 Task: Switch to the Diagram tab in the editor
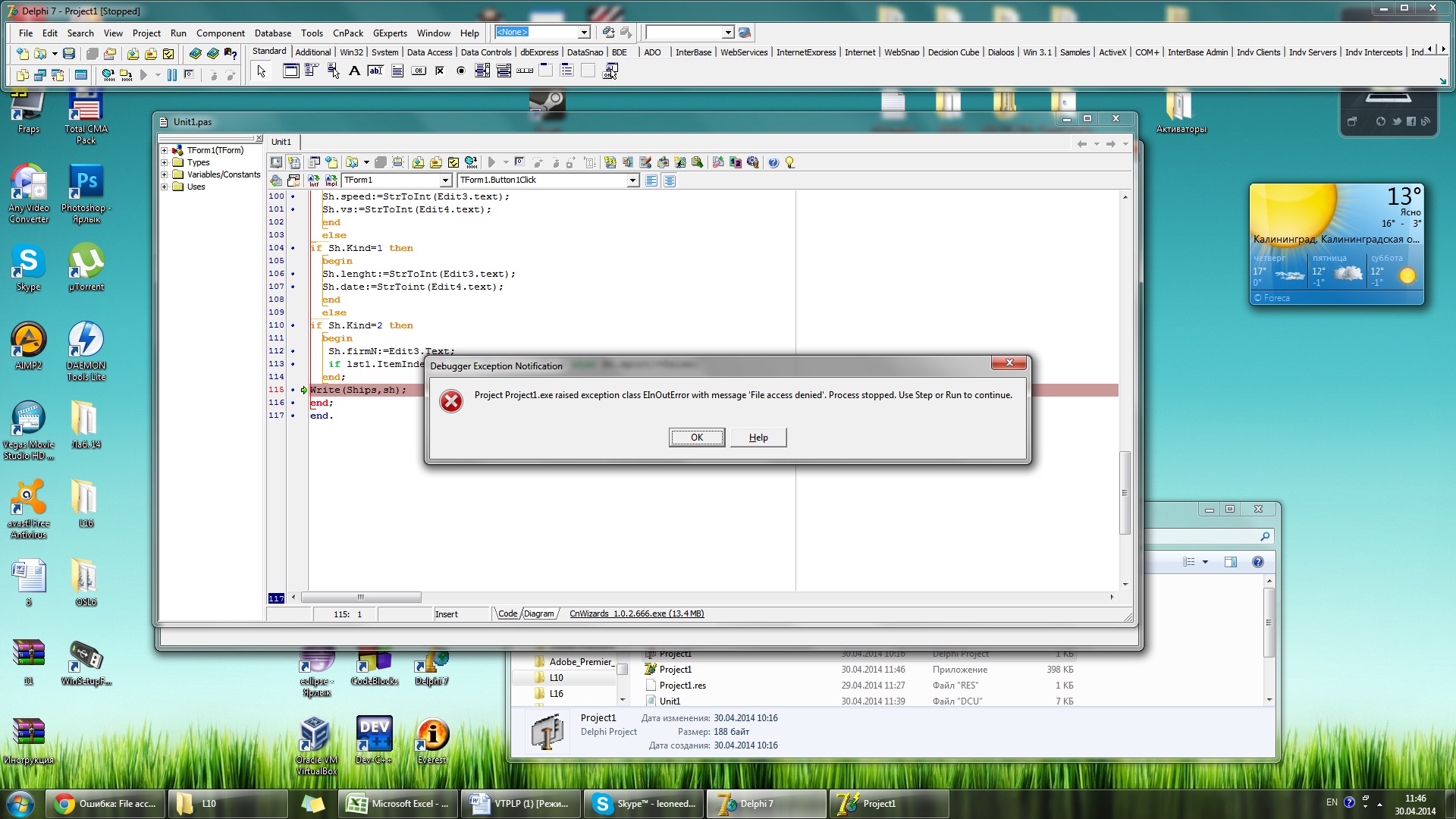(538, 614)
